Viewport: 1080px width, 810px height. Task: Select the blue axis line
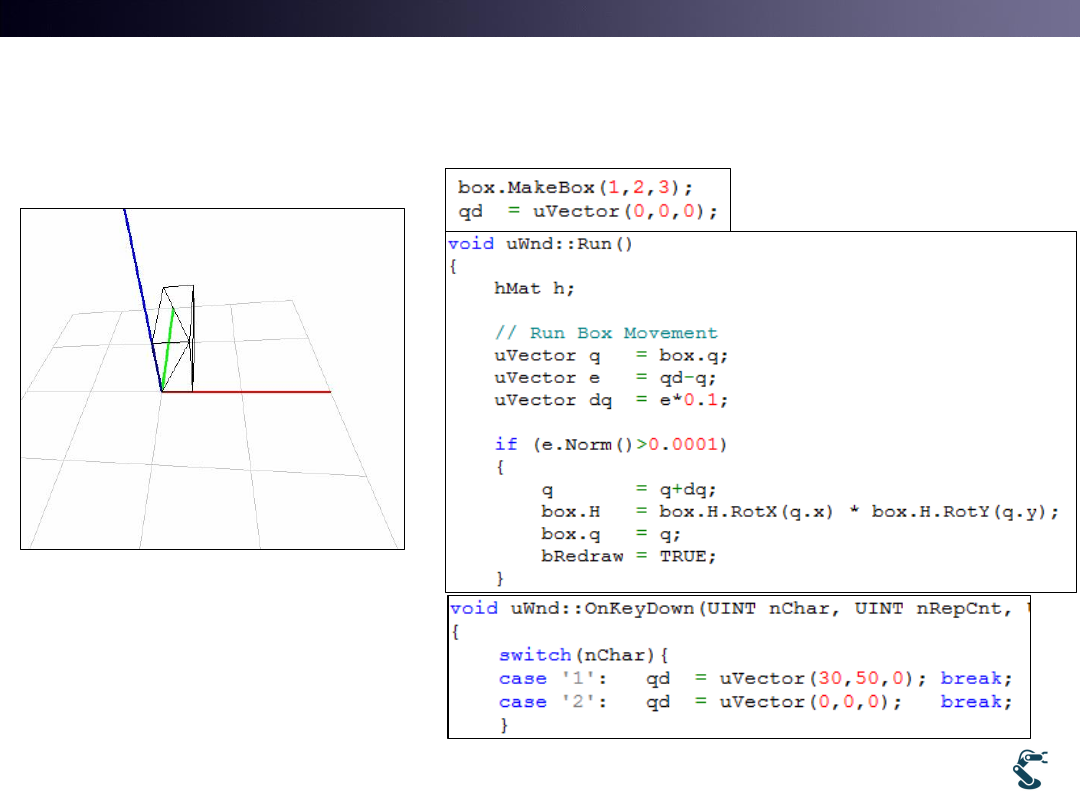tap(140, 290)
